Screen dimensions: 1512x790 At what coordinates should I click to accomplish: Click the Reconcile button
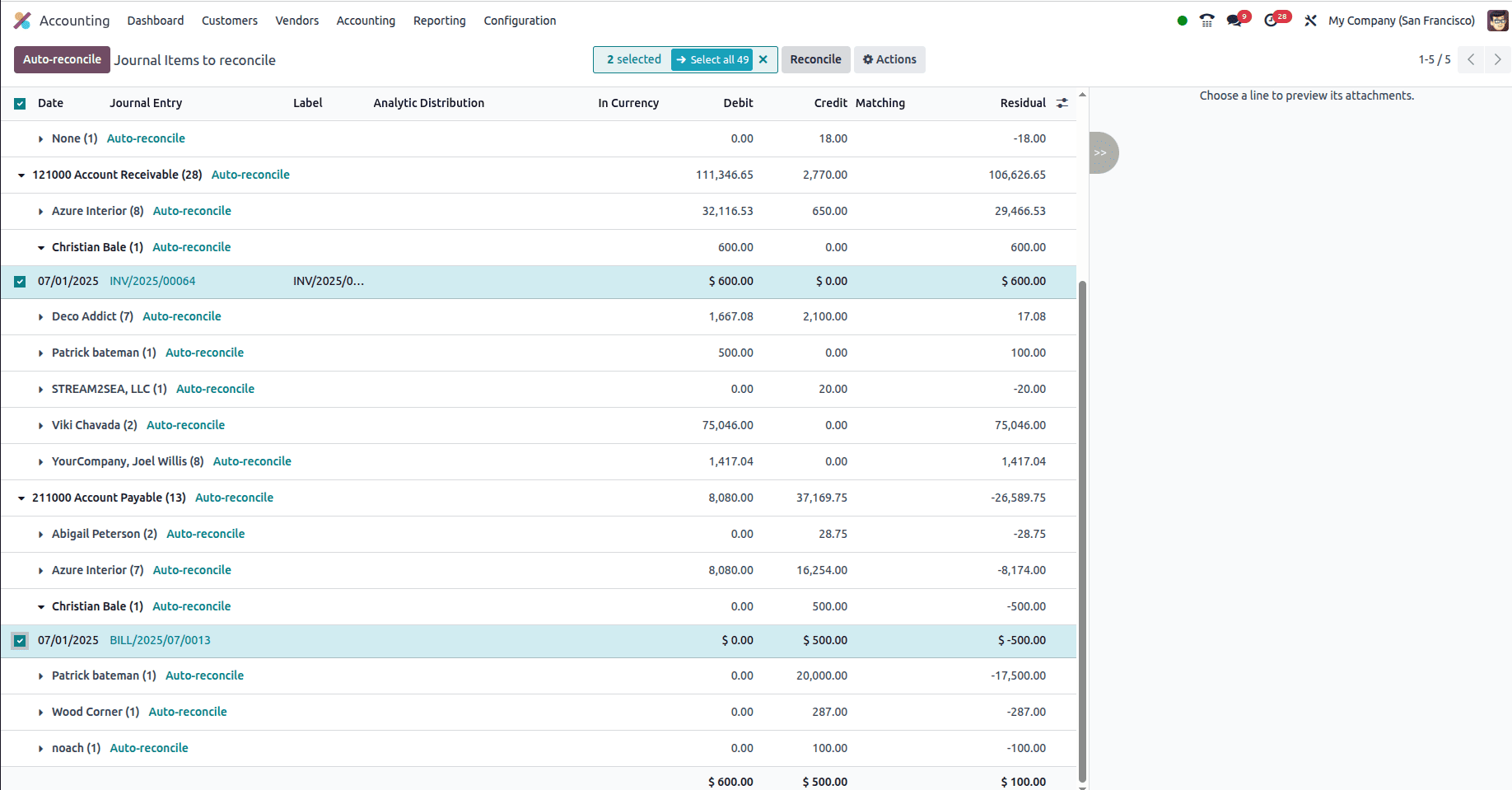[x=815, y=59]
